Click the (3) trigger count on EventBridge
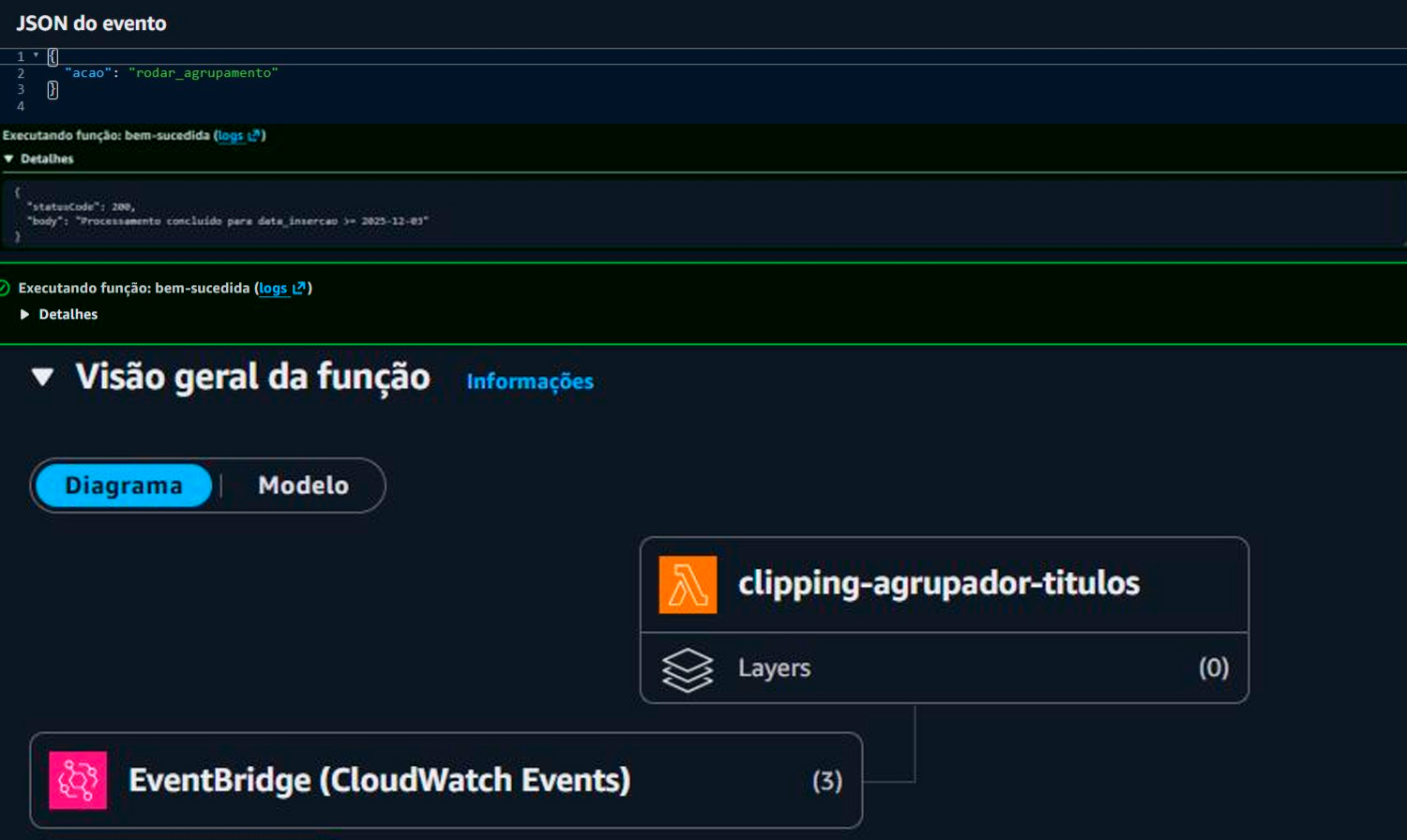This screenshot has height=840, width=1407. click(827, 781)
